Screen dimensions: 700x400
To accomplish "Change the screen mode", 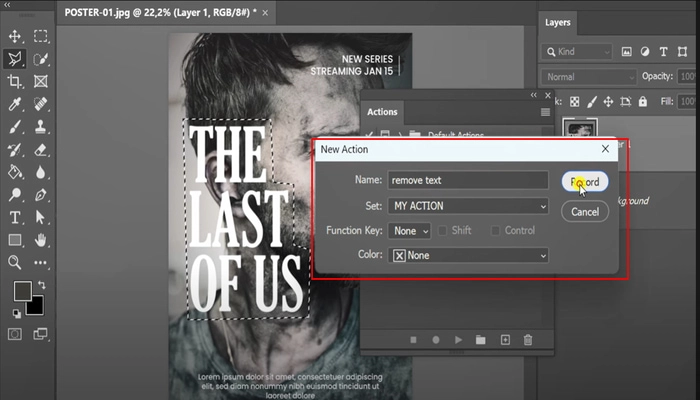I will tap(41, 334).
